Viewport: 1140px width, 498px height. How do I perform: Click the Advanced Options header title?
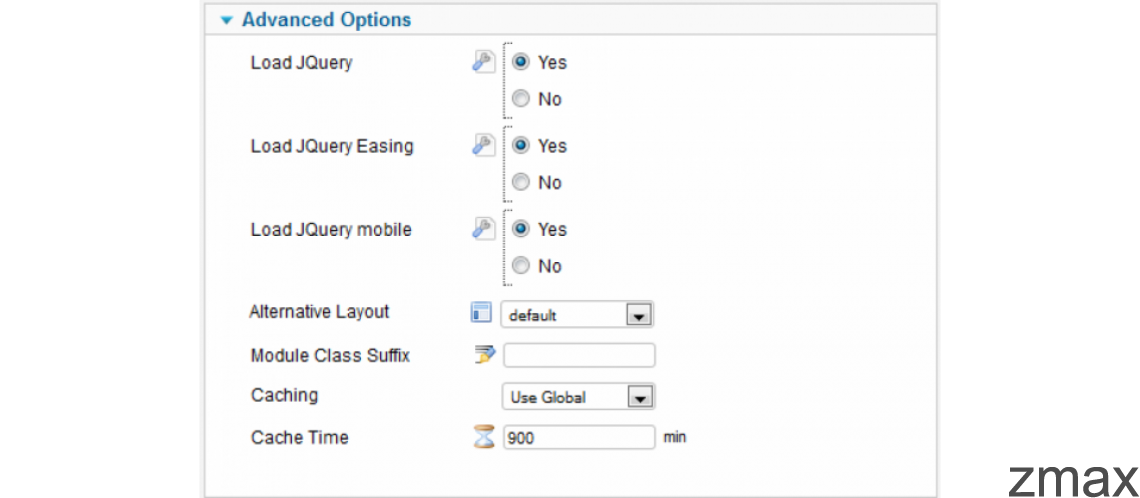[x=326, y=20]
